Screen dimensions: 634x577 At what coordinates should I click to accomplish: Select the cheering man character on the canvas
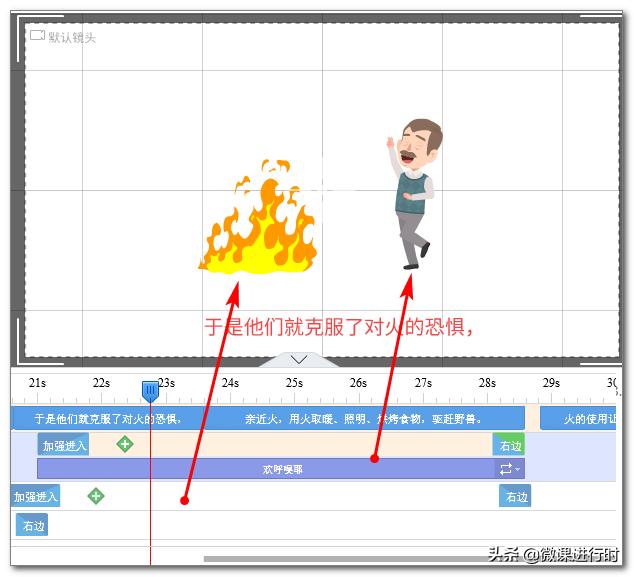pos(414,194)
